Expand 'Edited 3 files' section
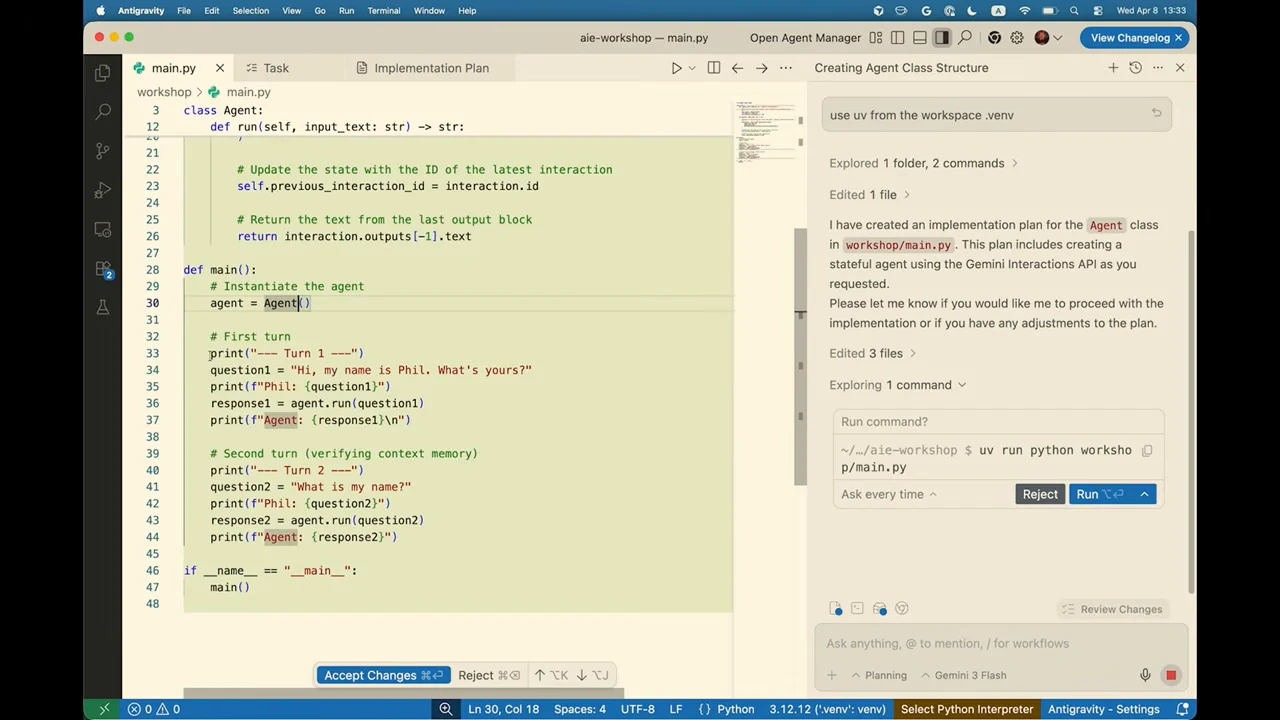This screenshot has width=1280, height=720. [872, 353]
